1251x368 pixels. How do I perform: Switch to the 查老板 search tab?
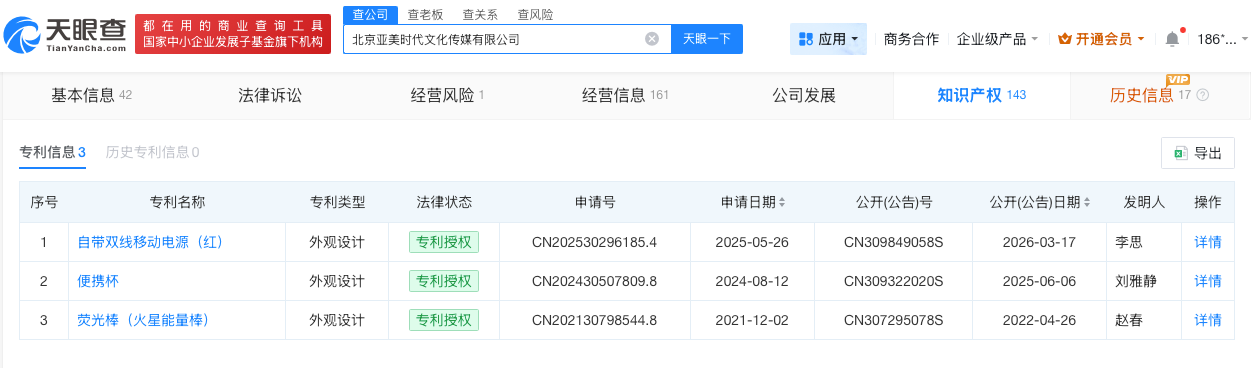pos(426,14)
